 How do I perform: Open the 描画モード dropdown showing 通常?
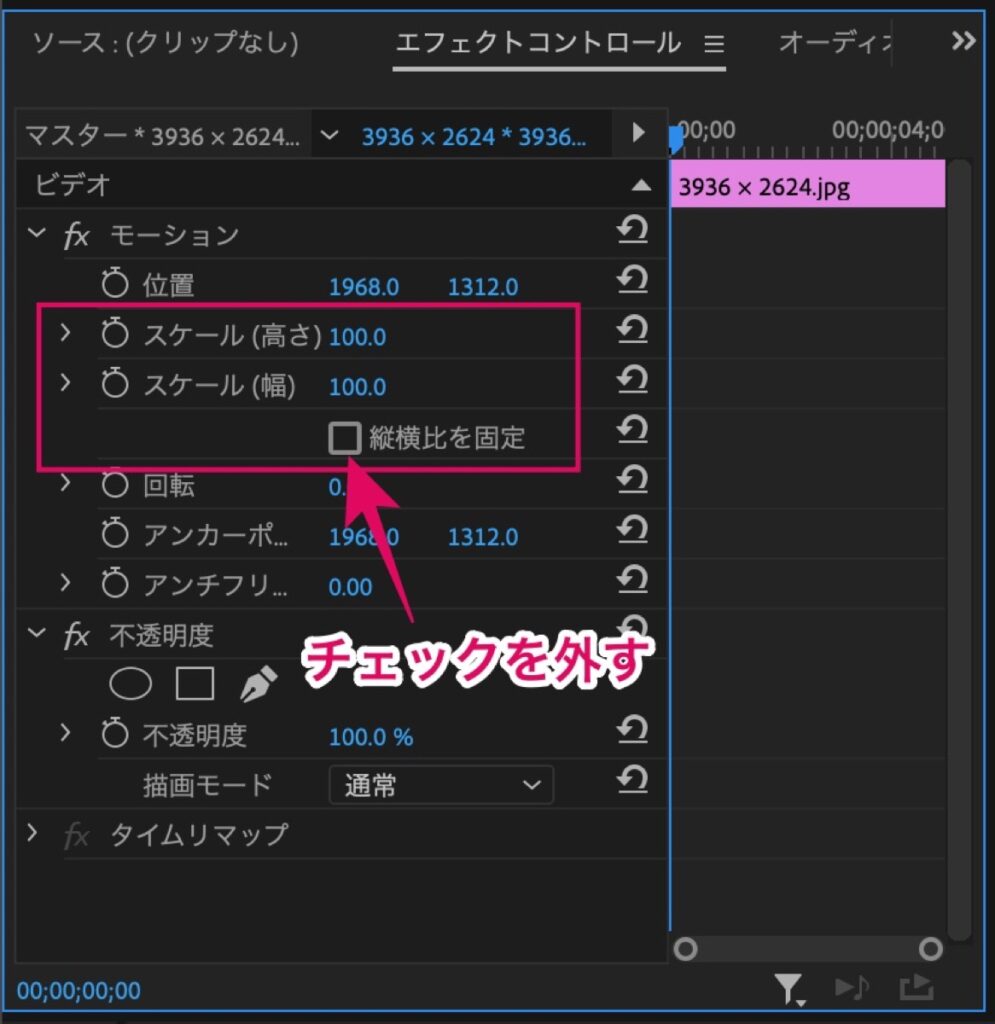[x=441, y=785]
